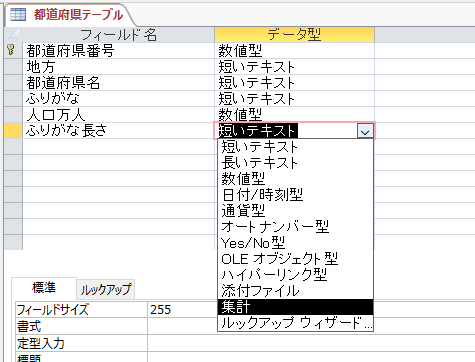Click the 短いテキスト data type of 地方
Image resolution: width=475 pixels, height=362 pixels.
pyautogui.click(x=294, y=66)
